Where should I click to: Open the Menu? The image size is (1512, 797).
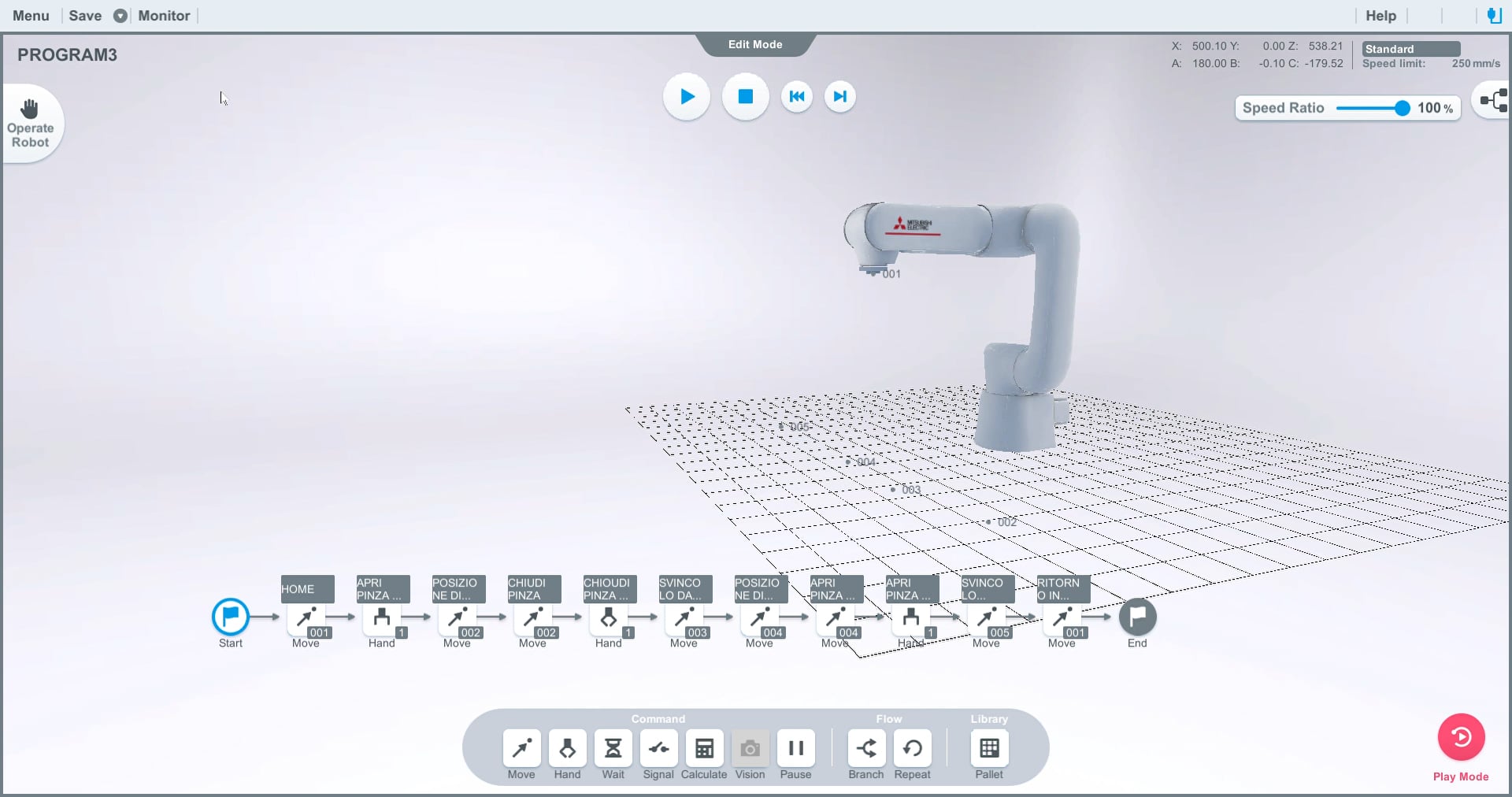click(x=30, y=16)
